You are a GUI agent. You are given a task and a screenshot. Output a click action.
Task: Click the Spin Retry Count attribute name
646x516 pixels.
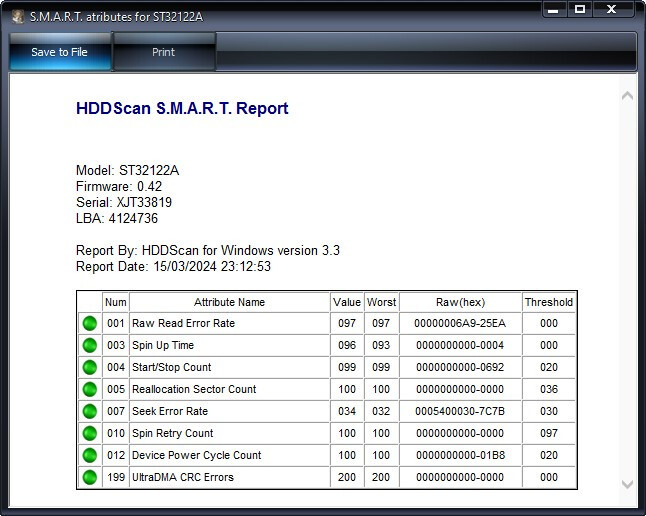pyautogui.click(x=173, y=433)
